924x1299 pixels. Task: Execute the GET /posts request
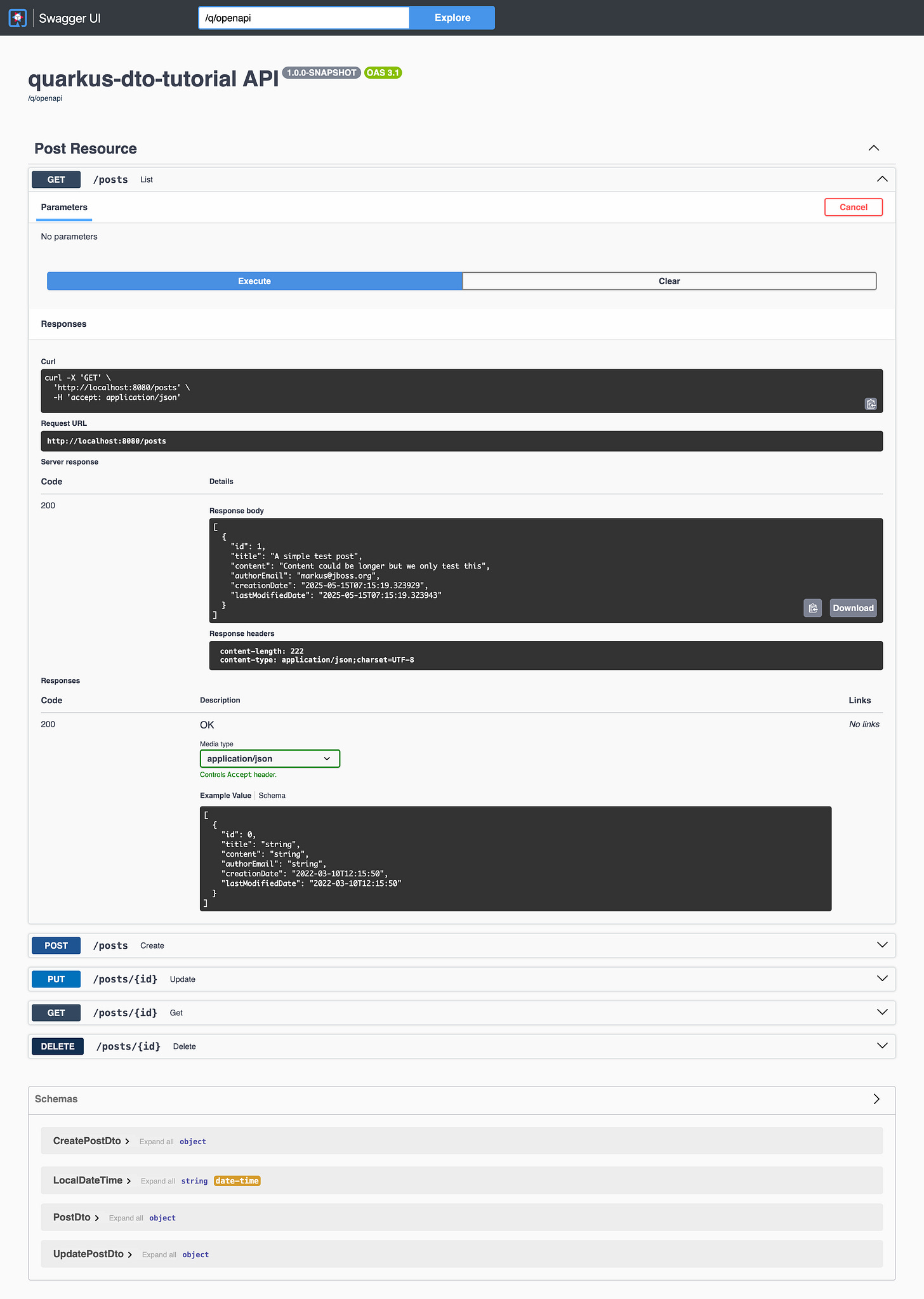(254, 281)
